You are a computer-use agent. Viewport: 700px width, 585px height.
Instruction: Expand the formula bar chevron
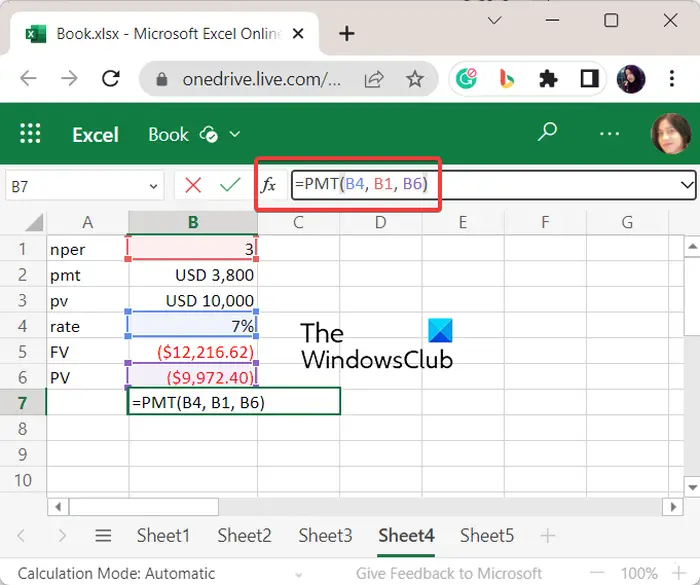(687, 184)
